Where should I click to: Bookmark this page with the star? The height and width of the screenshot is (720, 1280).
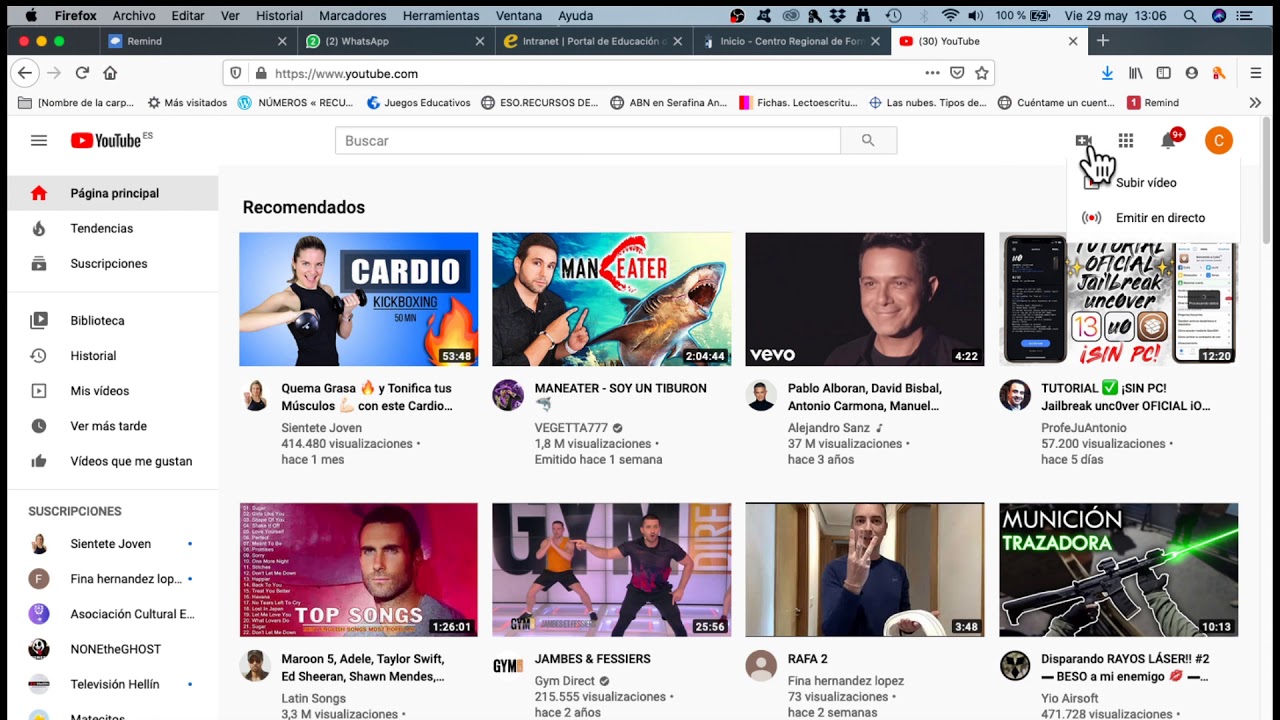(x=982, y=73)
